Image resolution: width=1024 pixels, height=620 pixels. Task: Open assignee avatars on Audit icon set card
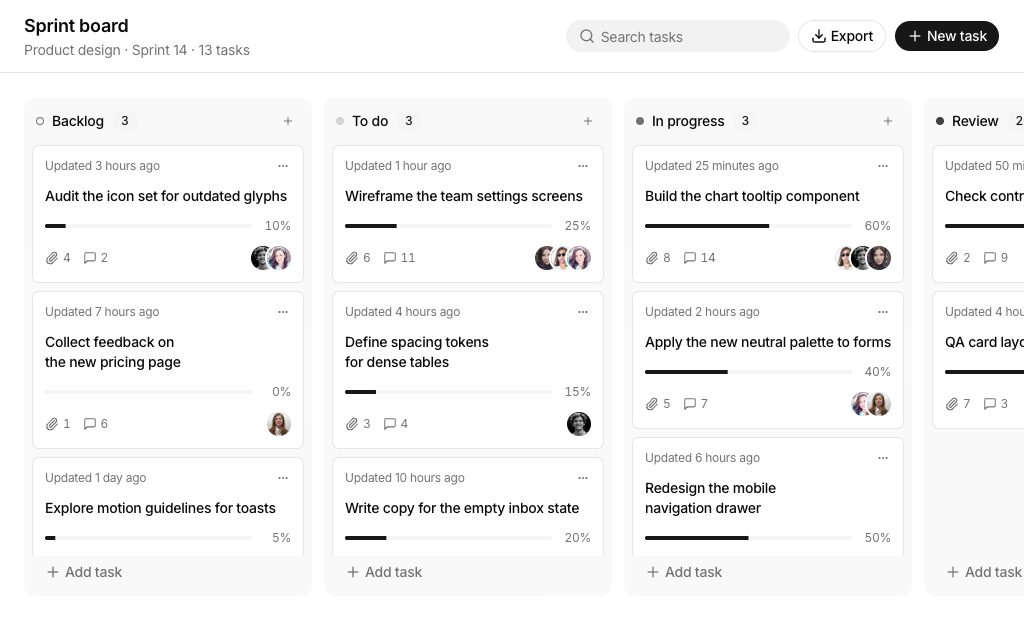271,258
